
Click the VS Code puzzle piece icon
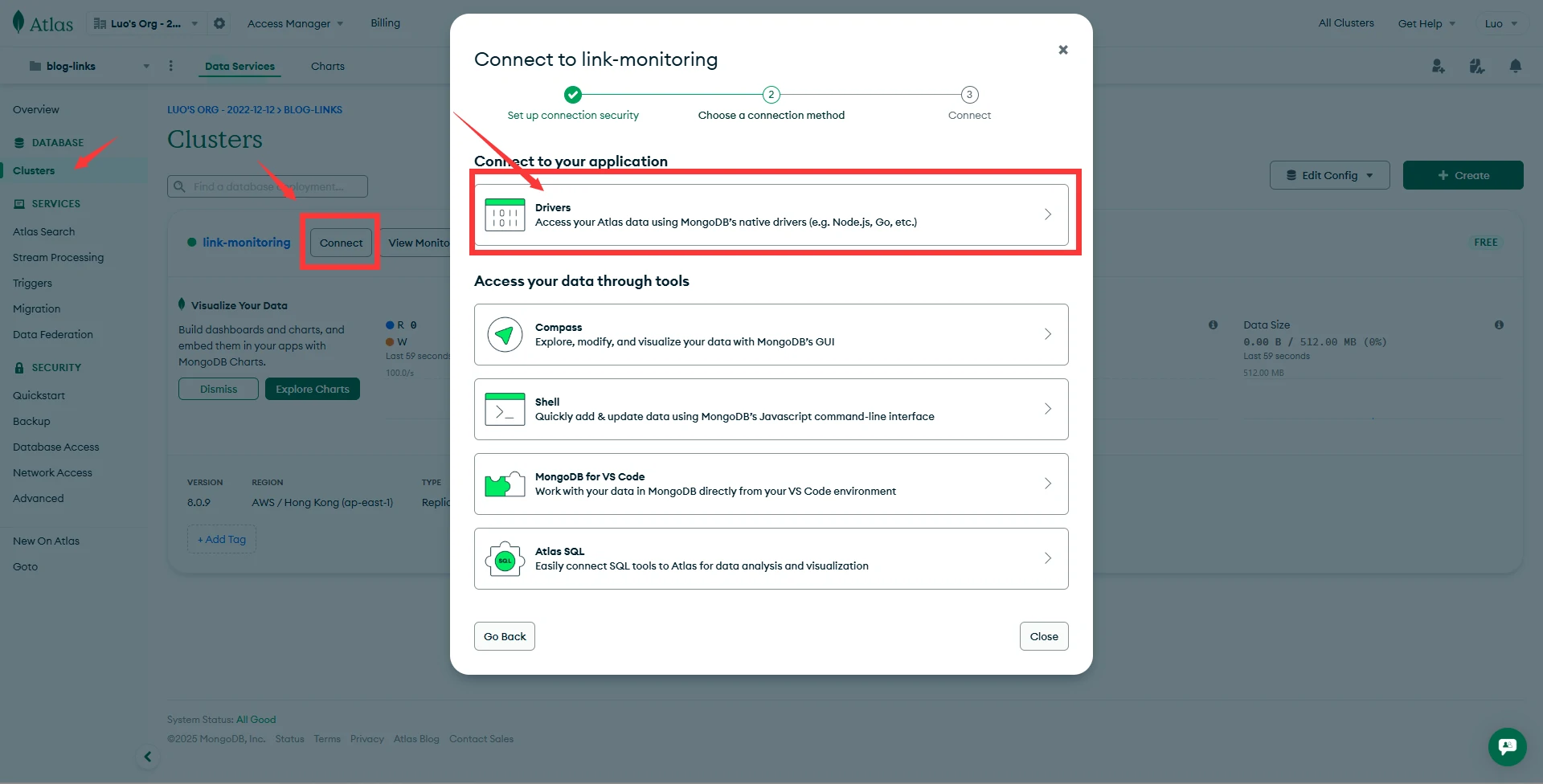(x=505, y=484)
